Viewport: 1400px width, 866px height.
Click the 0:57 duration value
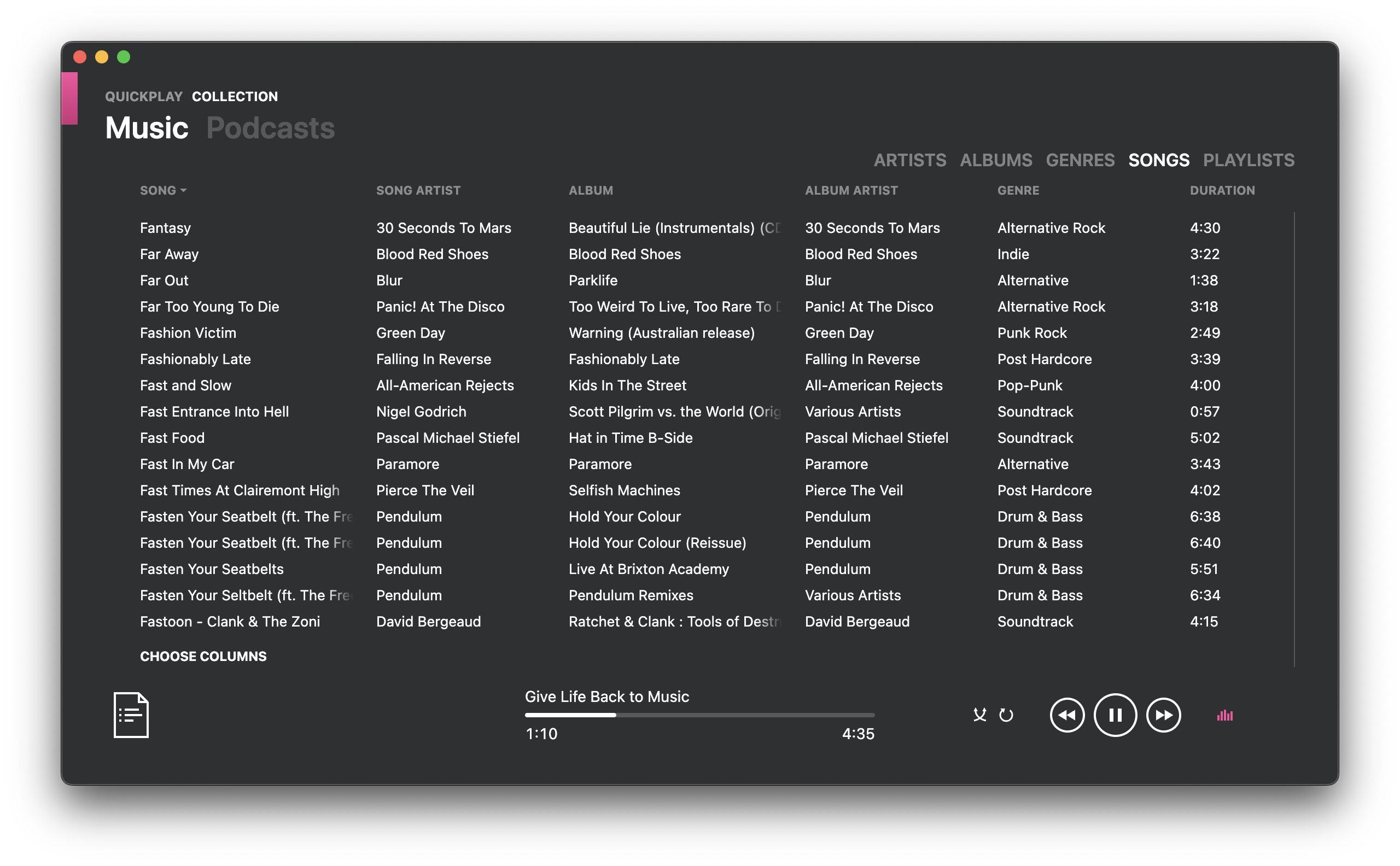[x=1205, y=412]
